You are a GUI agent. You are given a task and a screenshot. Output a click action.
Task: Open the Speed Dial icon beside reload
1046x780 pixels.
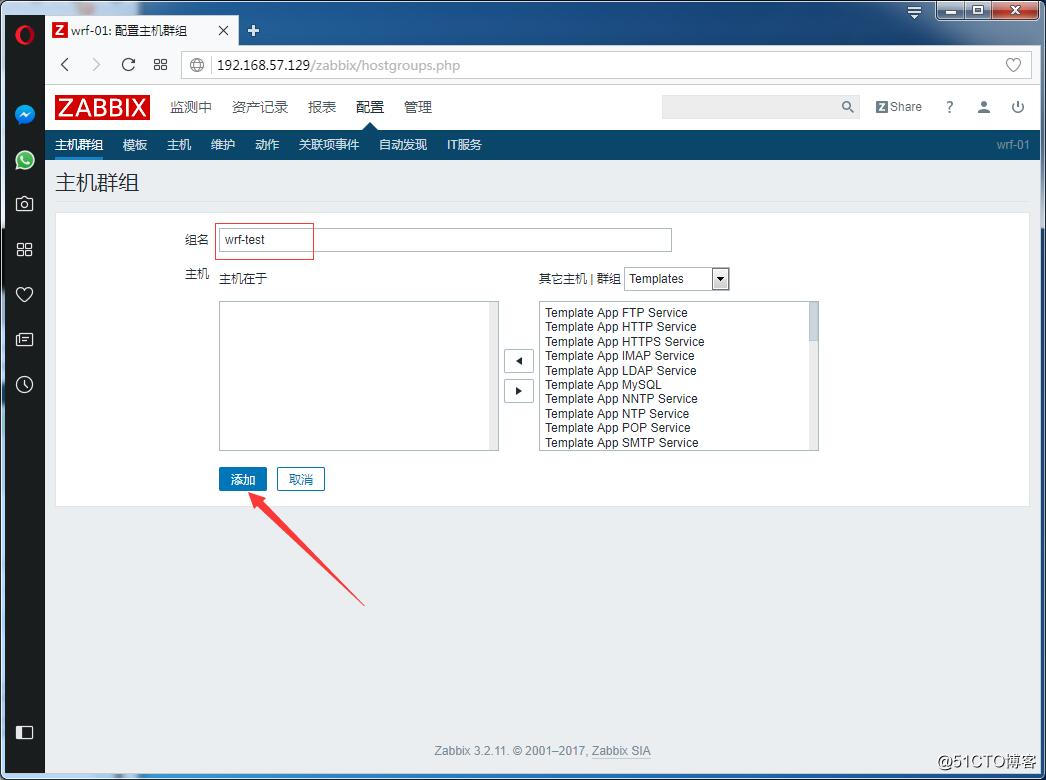160,65
